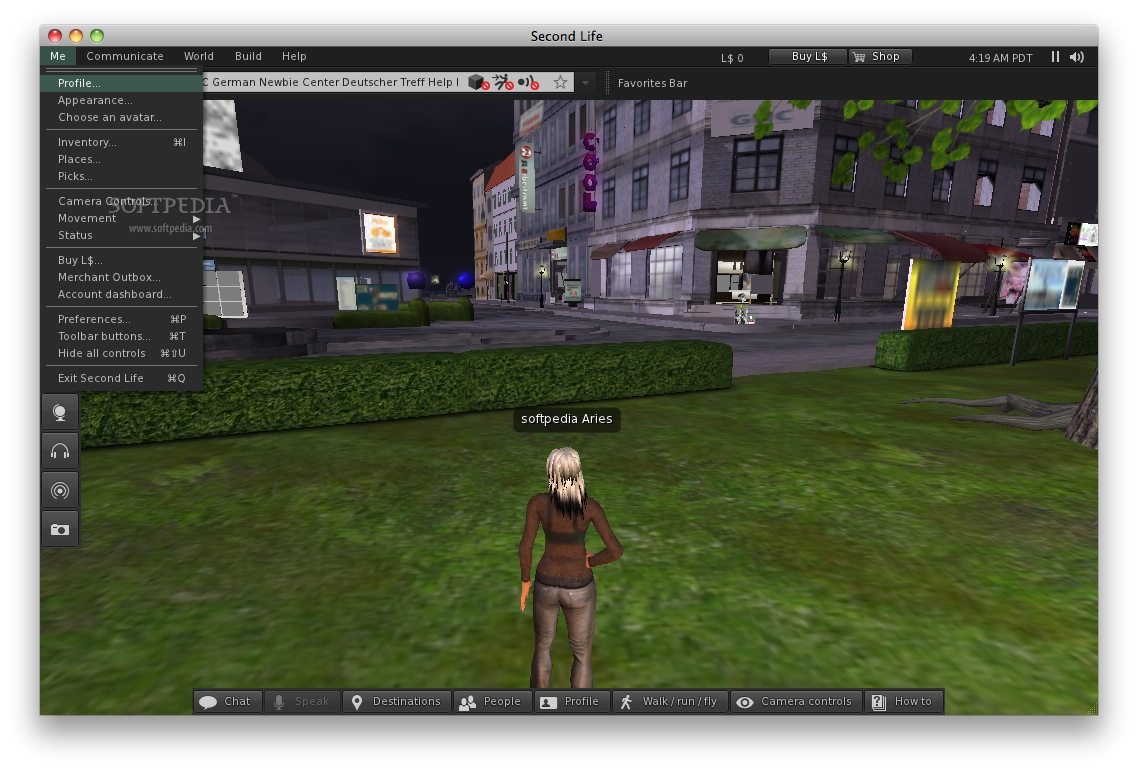This screenshot has height=770, width=1138.
Task: Click the Favorites Bar label
Action: point(652,83)
